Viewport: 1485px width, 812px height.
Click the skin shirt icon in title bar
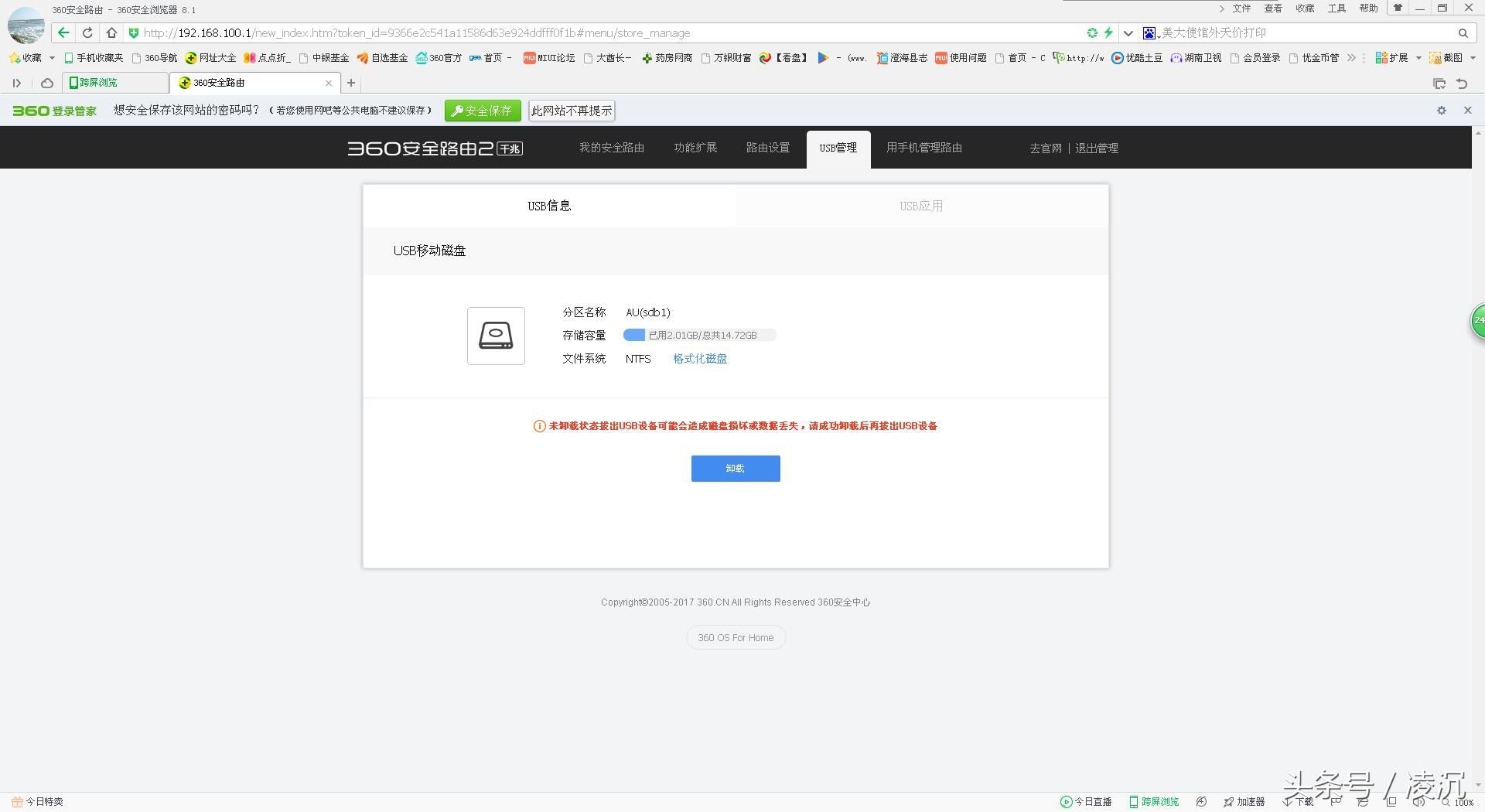click(x=1398, y=8)
